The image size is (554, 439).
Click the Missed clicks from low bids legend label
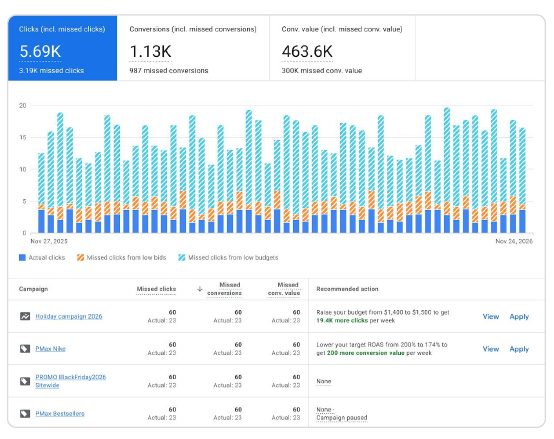(x=126, y=257)
